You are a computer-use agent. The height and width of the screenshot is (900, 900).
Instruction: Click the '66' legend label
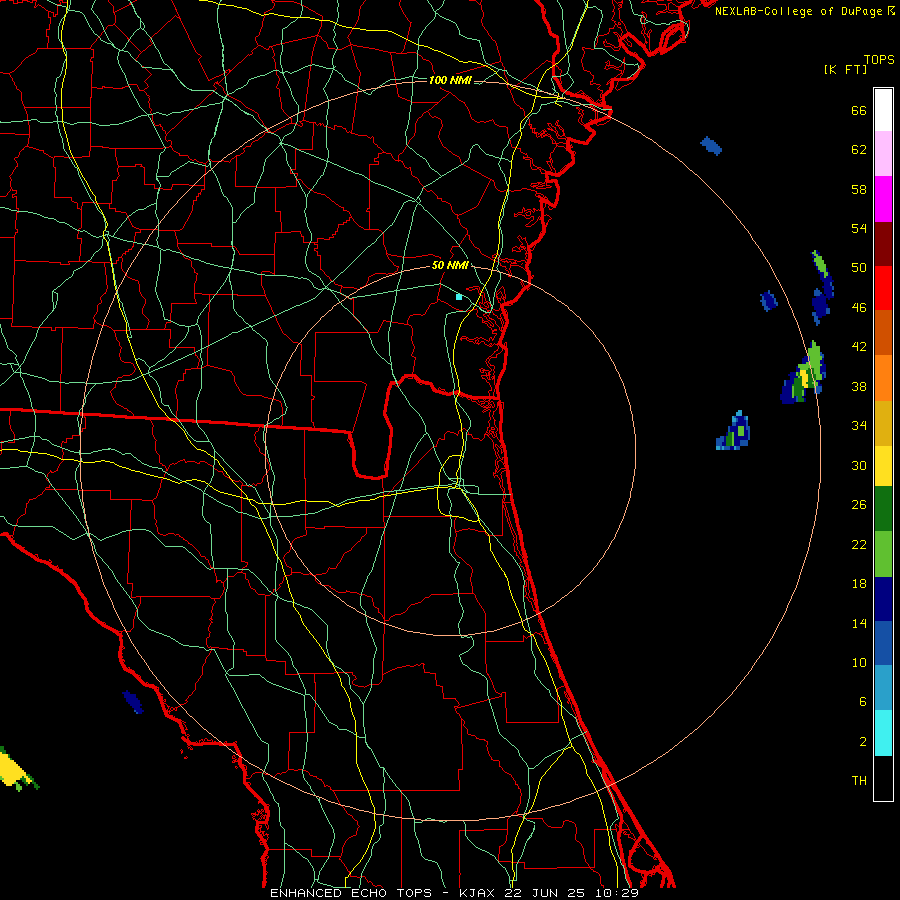click(859, 110)
